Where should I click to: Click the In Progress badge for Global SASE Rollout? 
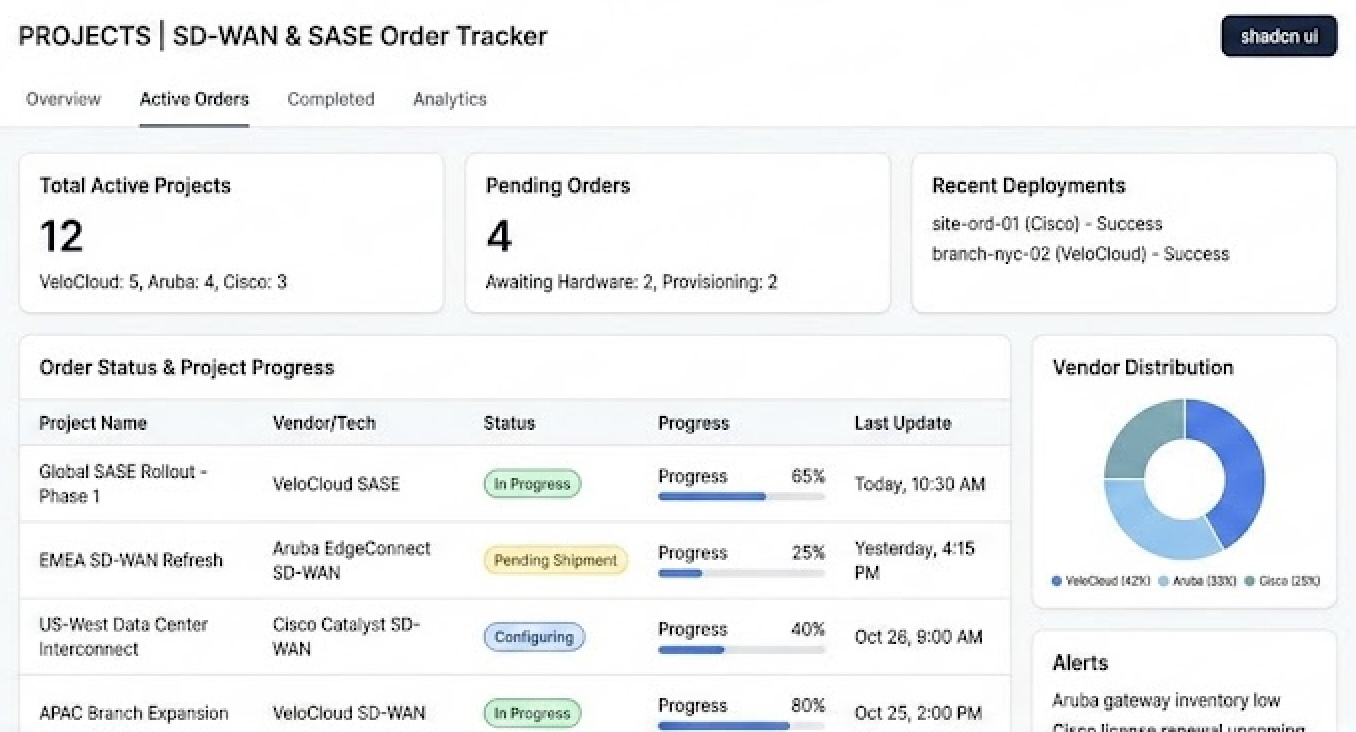531,484
